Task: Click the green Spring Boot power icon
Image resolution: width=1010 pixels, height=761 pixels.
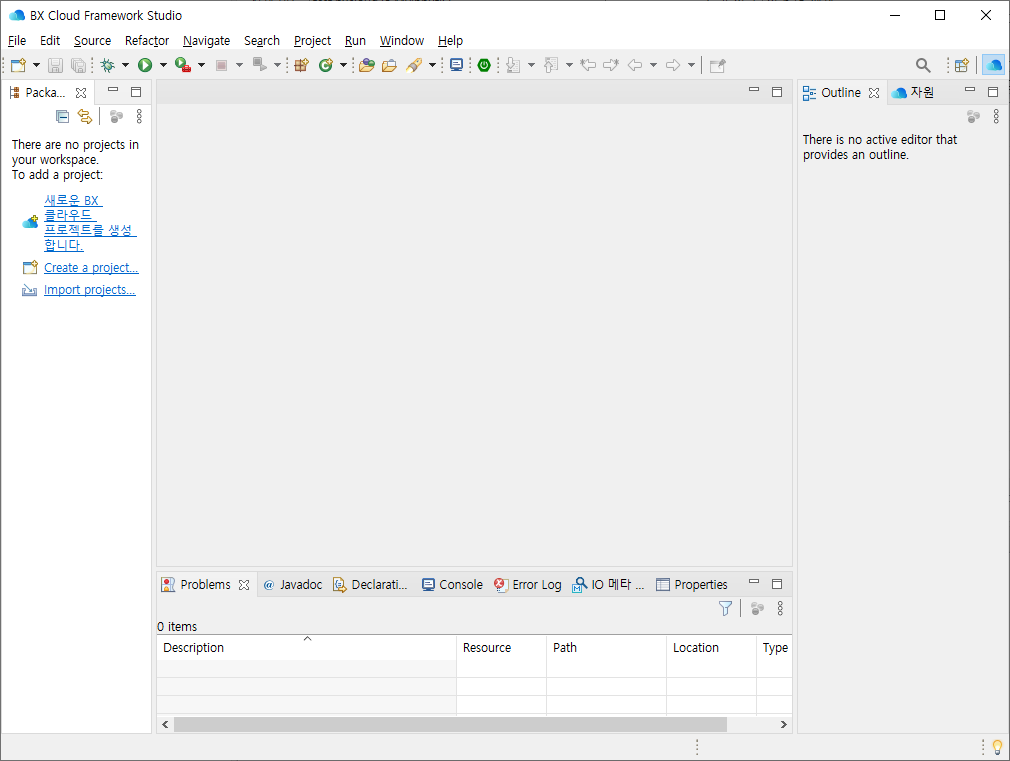Action: point(484,65)
